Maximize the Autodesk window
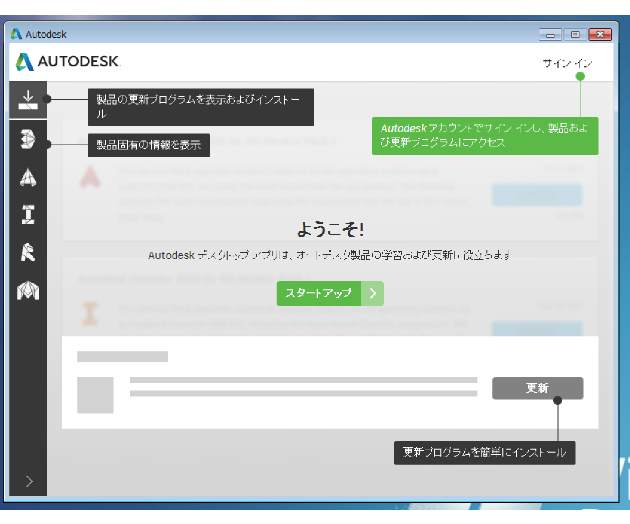The image size is (630, 524). (575, 35)
